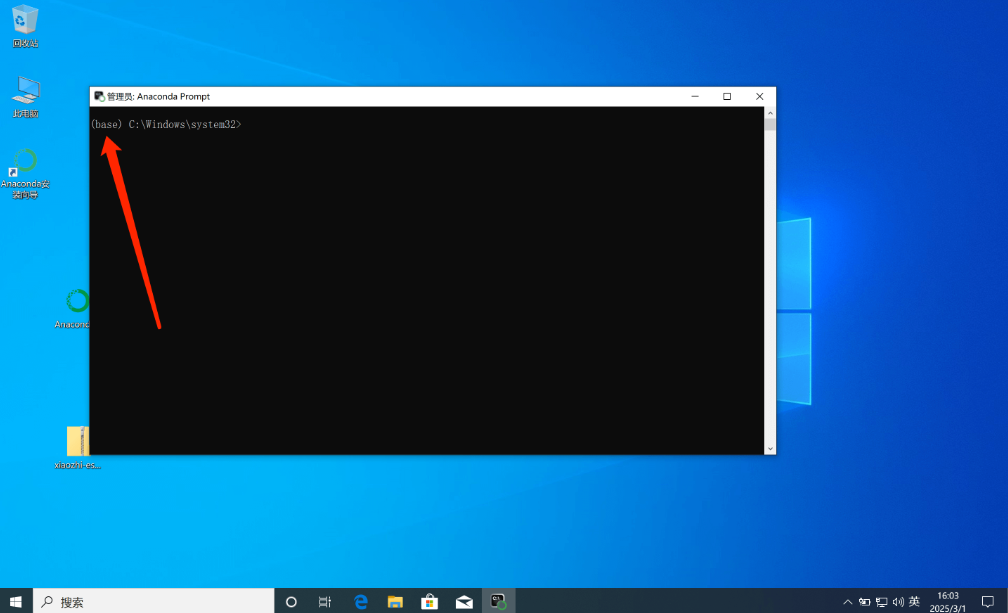
Task: Launch the Anaconda 安装向导 desktop shortcut
Action: (x=25, y=165)
